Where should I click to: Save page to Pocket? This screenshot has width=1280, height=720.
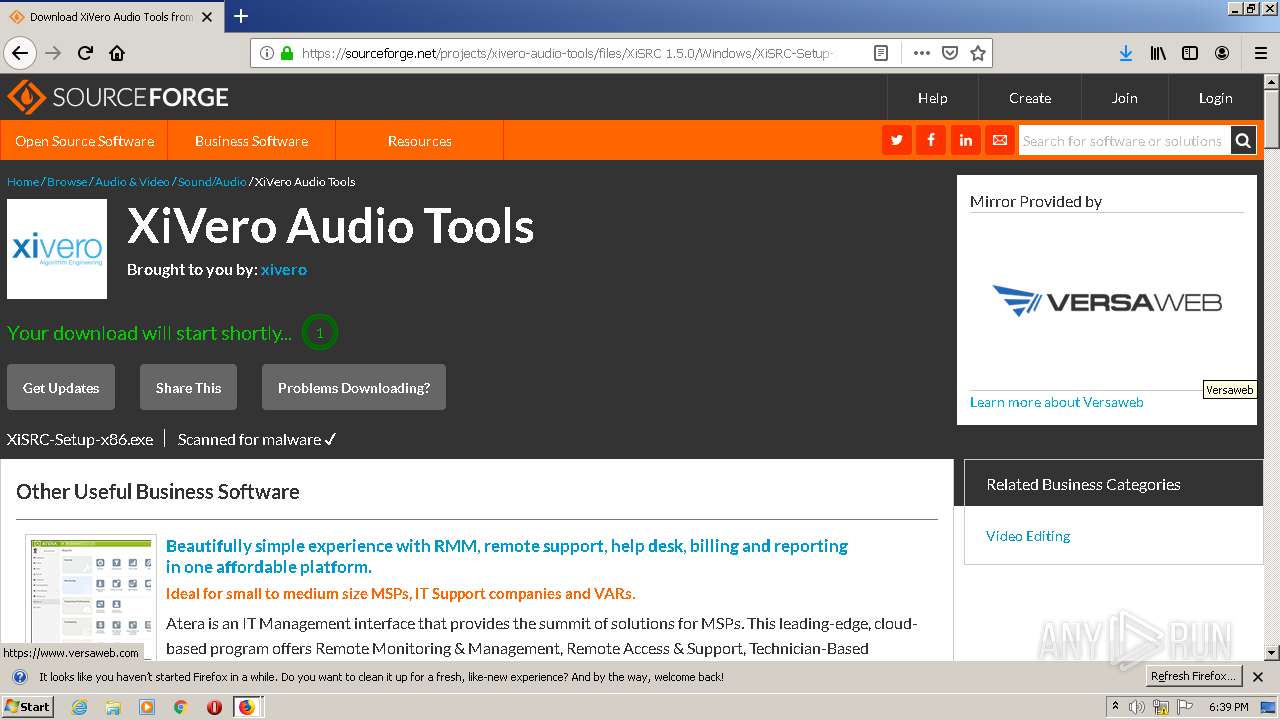(950, 53)
